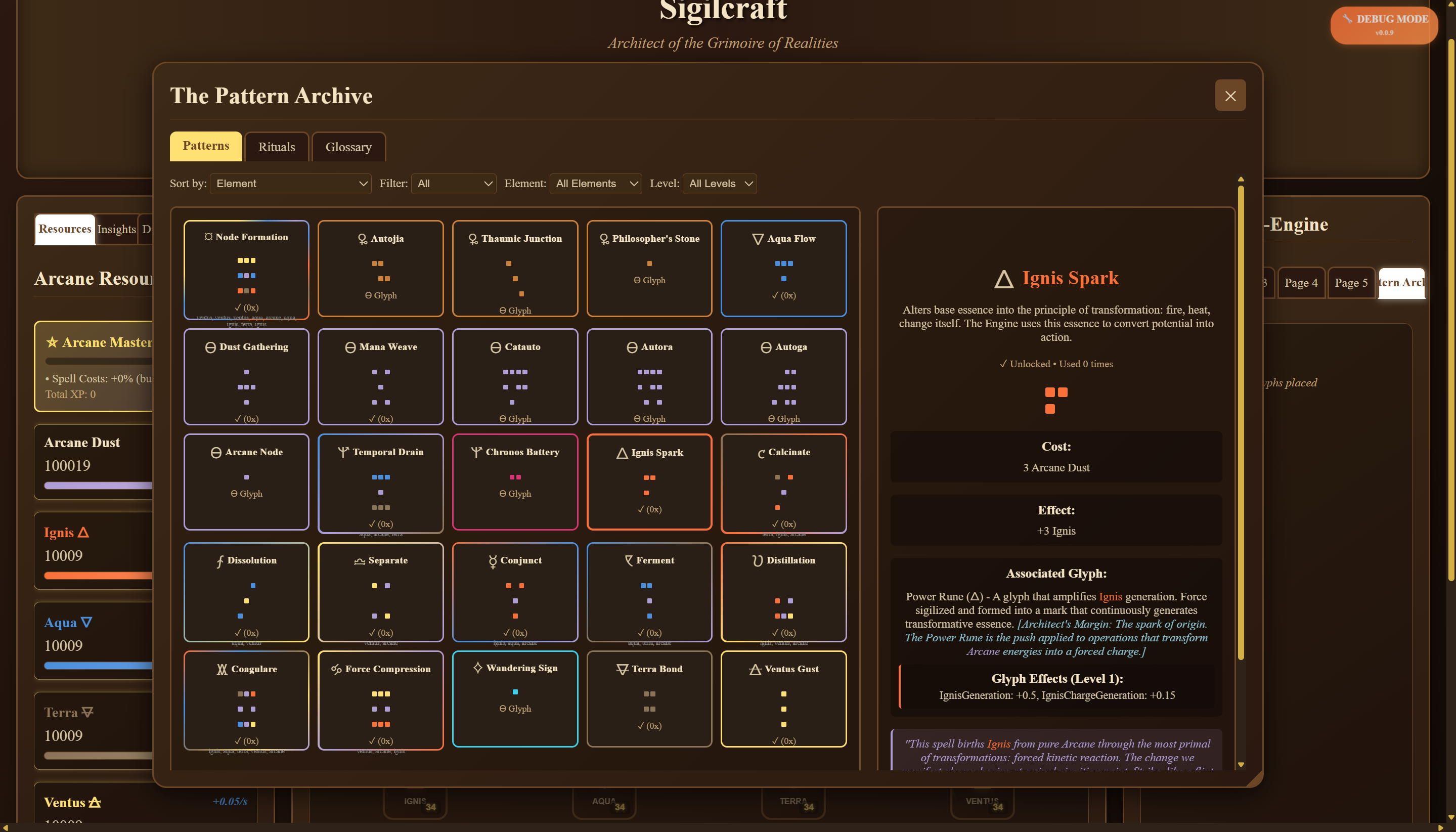Expand the Level filter dropdown

(x=719, y=184)
